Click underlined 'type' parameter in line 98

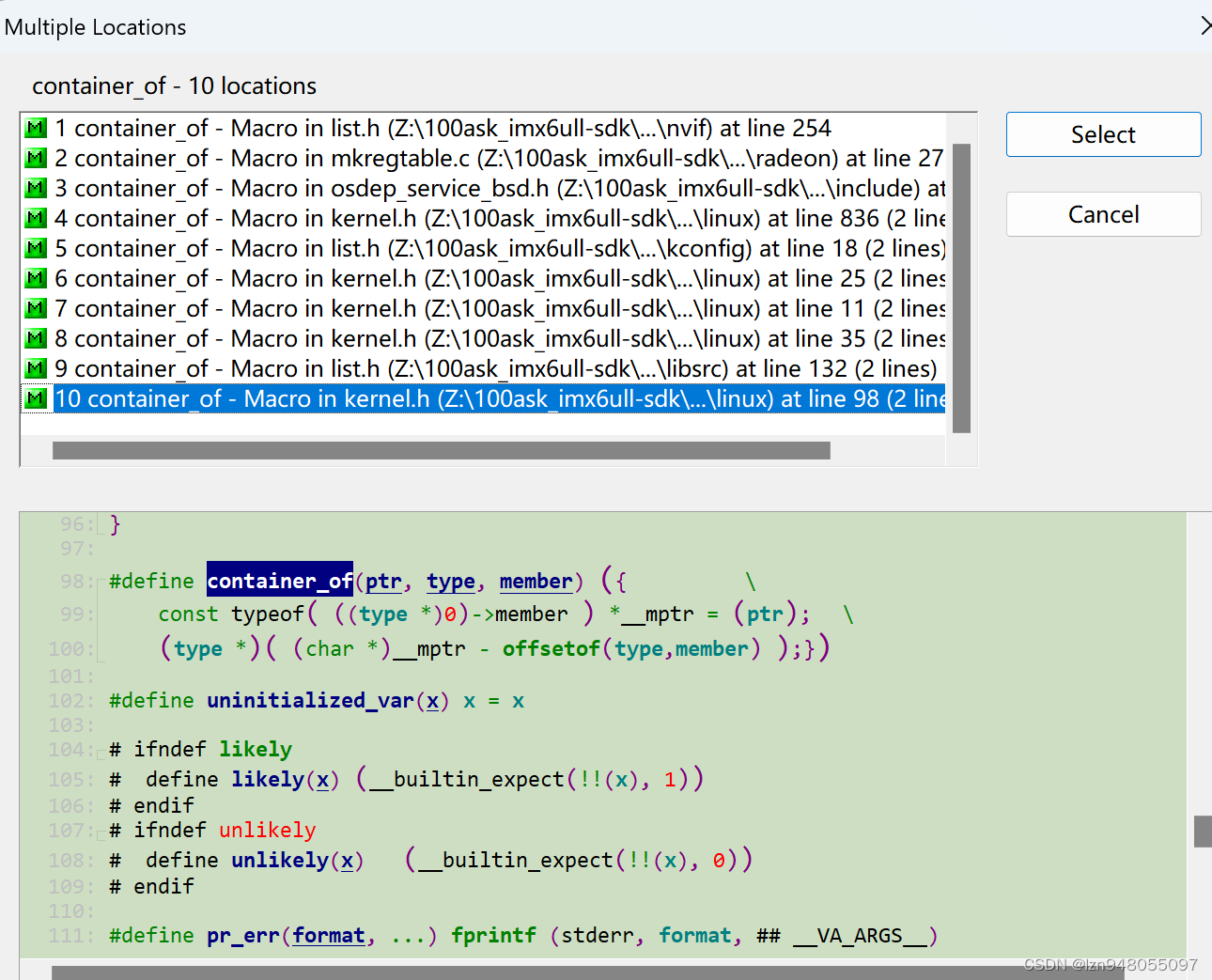point(451,582)
